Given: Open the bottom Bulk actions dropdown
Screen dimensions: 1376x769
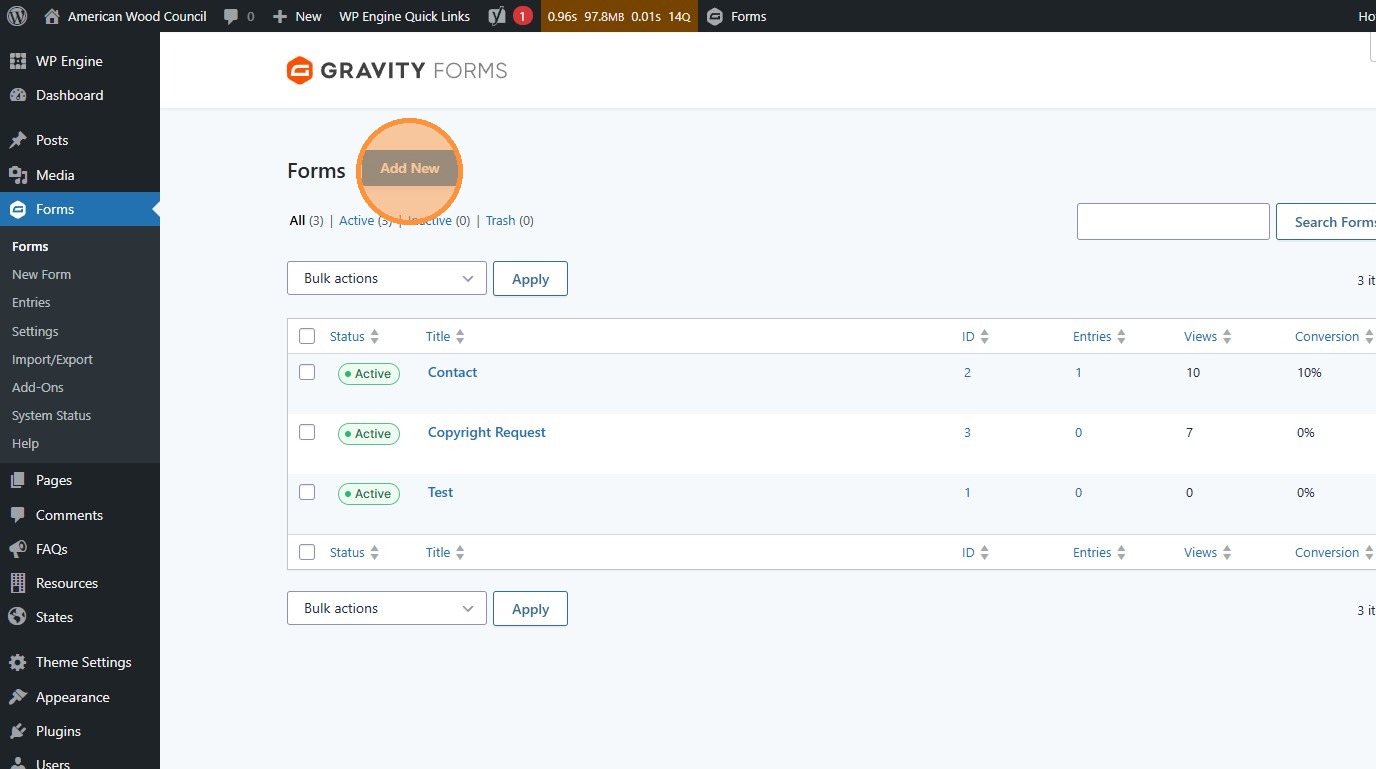Looking at the screenshot, I should coord(387,608).
